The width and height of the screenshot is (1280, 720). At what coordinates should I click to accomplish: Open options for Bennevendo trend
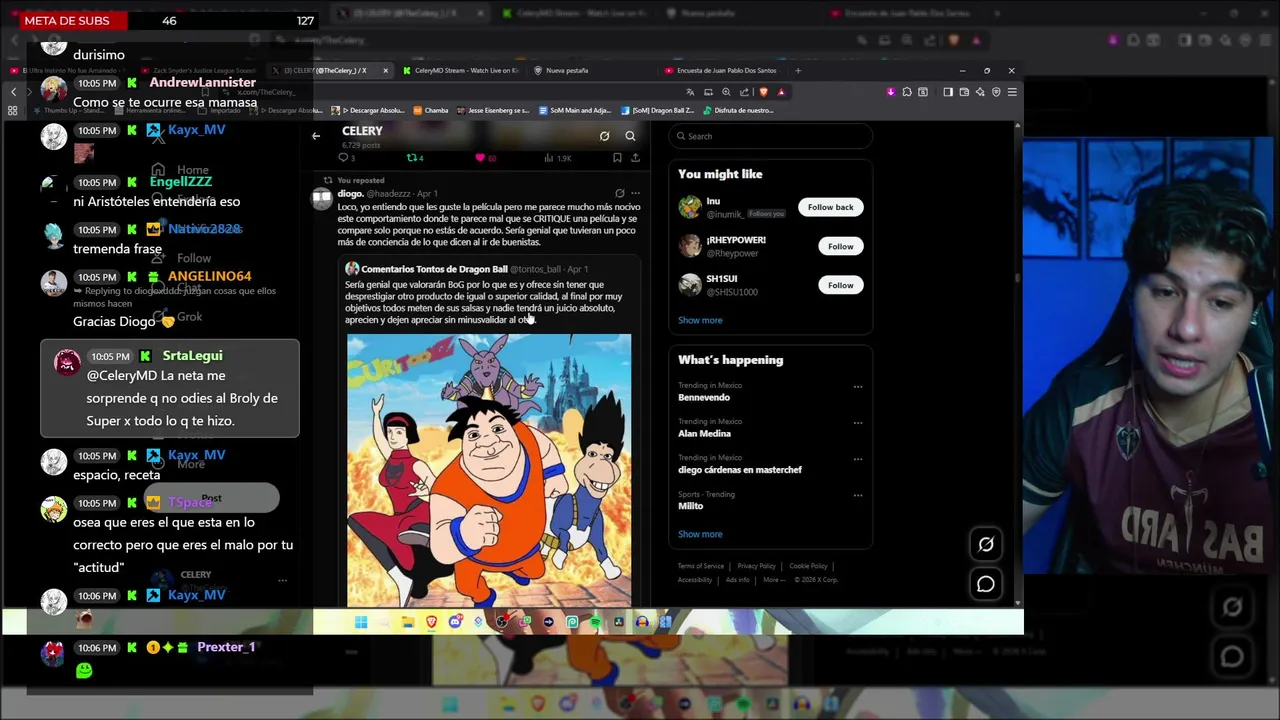pyautogui.click(x=858, y=387)
